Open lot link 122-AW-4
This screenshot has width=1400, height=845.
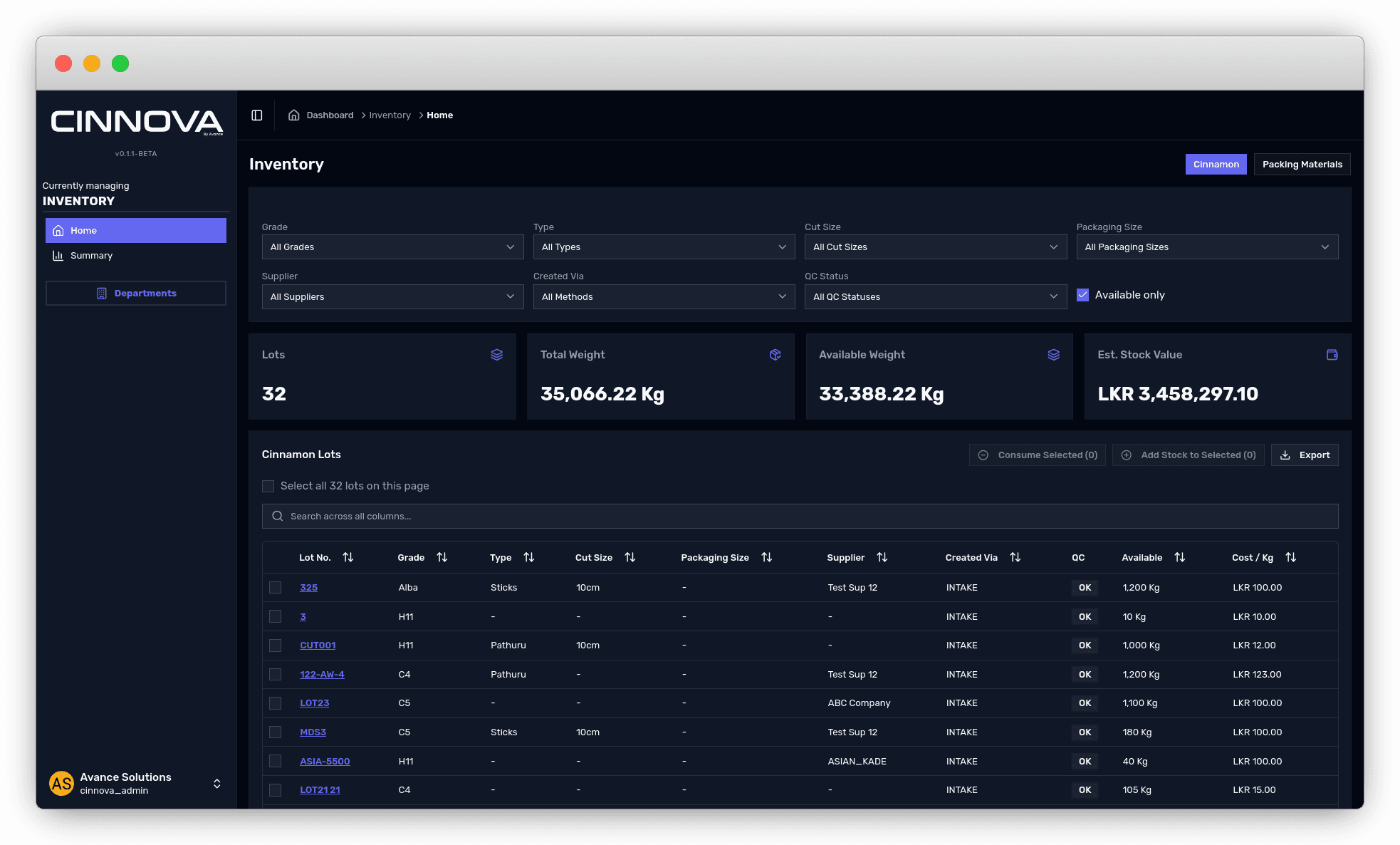pos(322,675)
